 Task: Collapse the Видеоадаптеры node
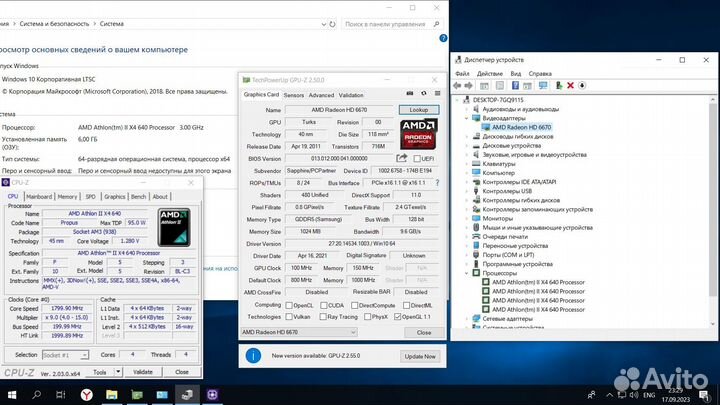(x=467, y=118)
